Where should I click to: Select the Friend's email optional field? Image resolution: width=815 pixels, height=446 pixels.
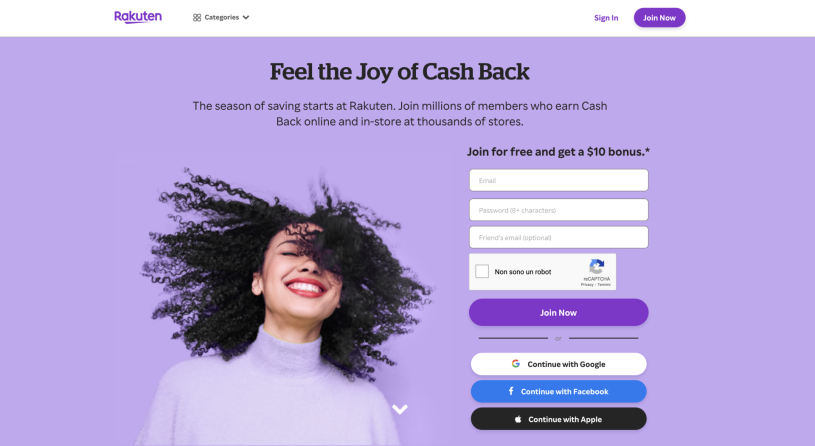point(558,238)
